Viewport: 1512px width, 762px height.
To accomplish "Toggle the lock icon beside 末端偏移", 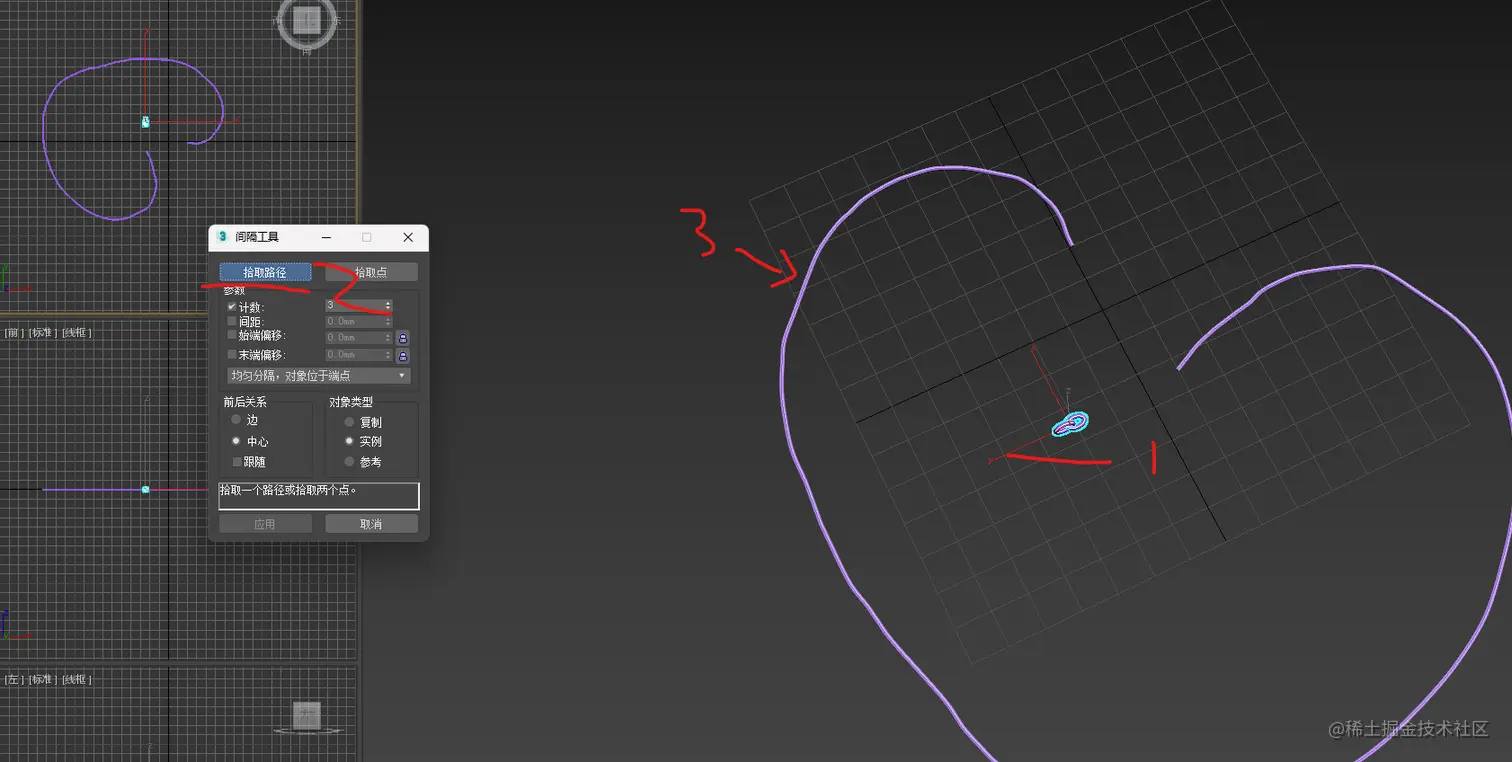I will point(403,355).
